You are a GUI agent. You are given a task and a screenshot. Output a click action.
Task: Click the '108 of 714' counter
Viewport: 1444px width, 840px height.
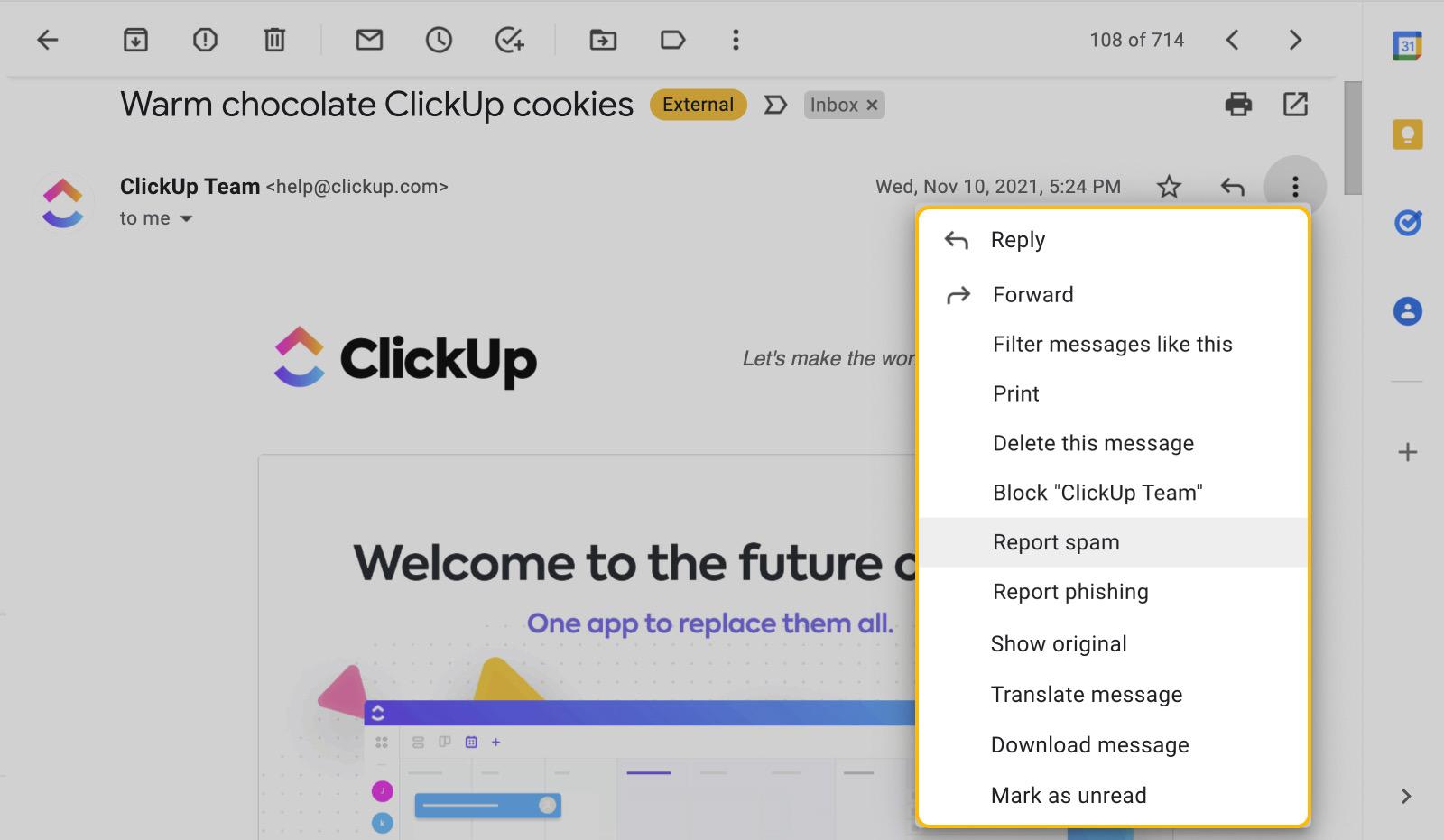click(1136, 40)
